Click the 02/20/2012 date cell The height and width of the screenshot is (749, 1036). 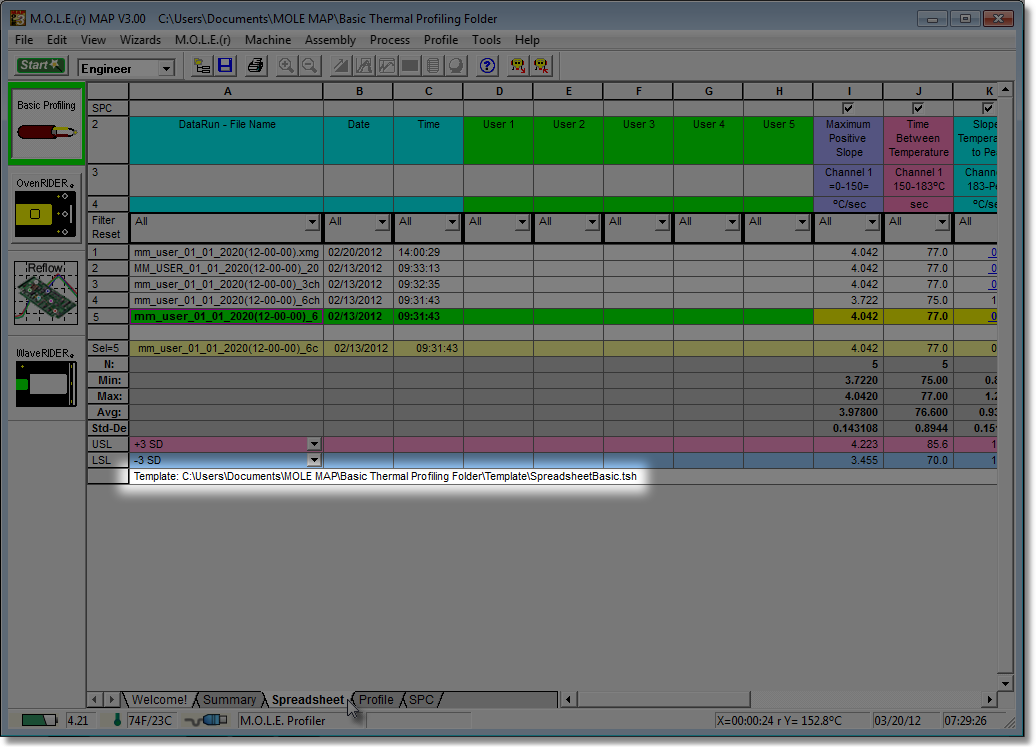pyautogui.click(x=358, y=252)
